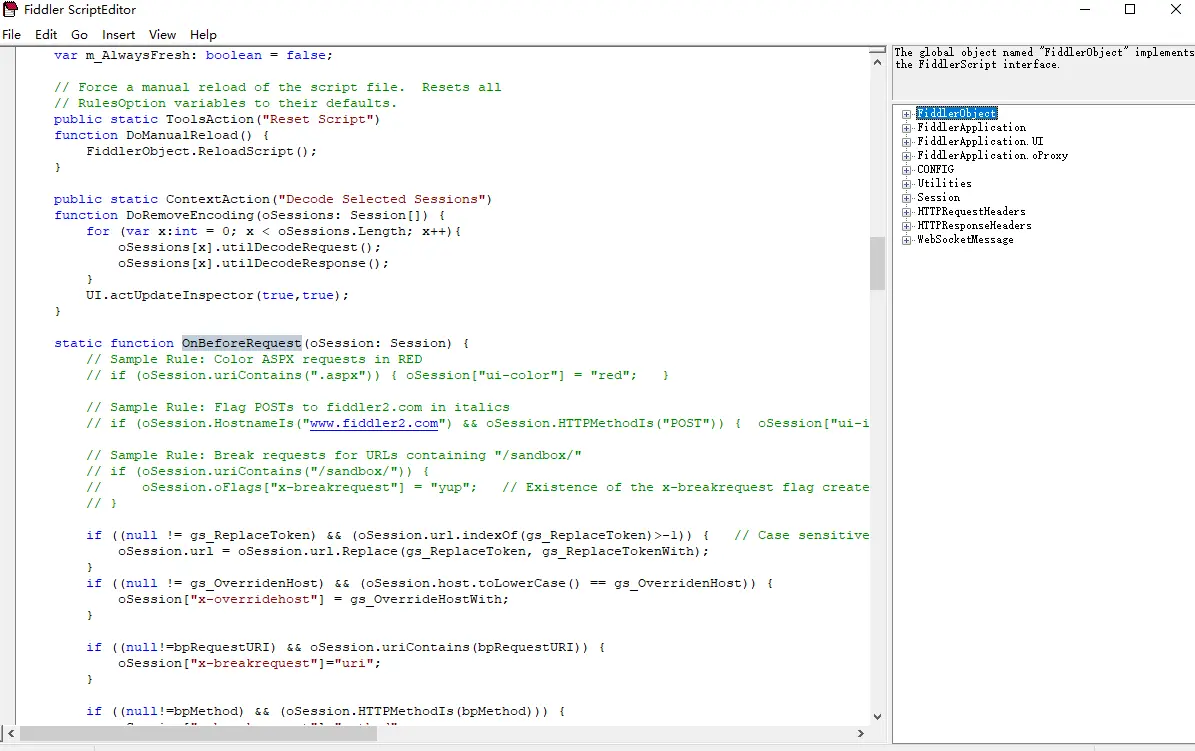Click the highlighted OnBeforeRequest function name
The width and height of the screenshot is (1195, 751).
pyautogui.click(x=242, y=343)
